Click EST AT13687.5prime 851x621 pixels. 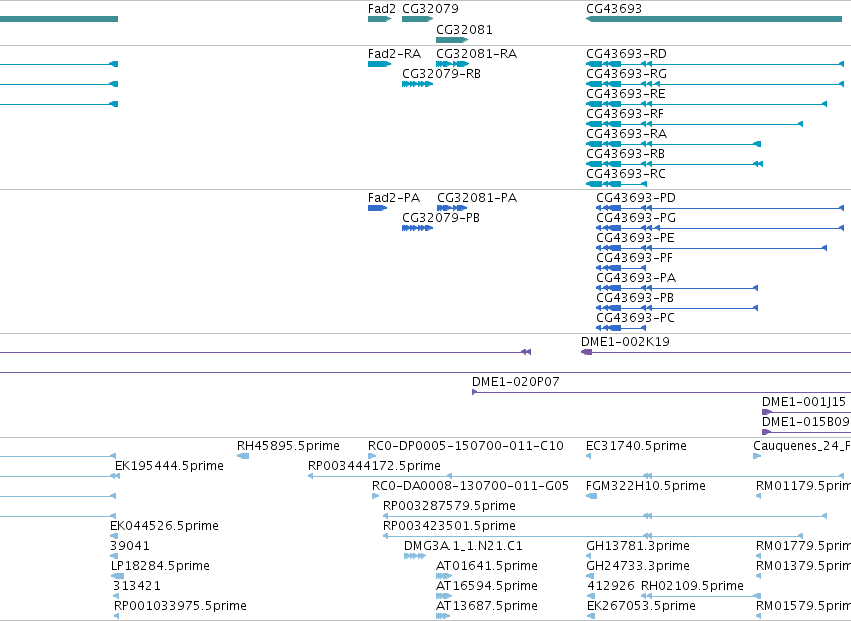[x=487, y=607]
